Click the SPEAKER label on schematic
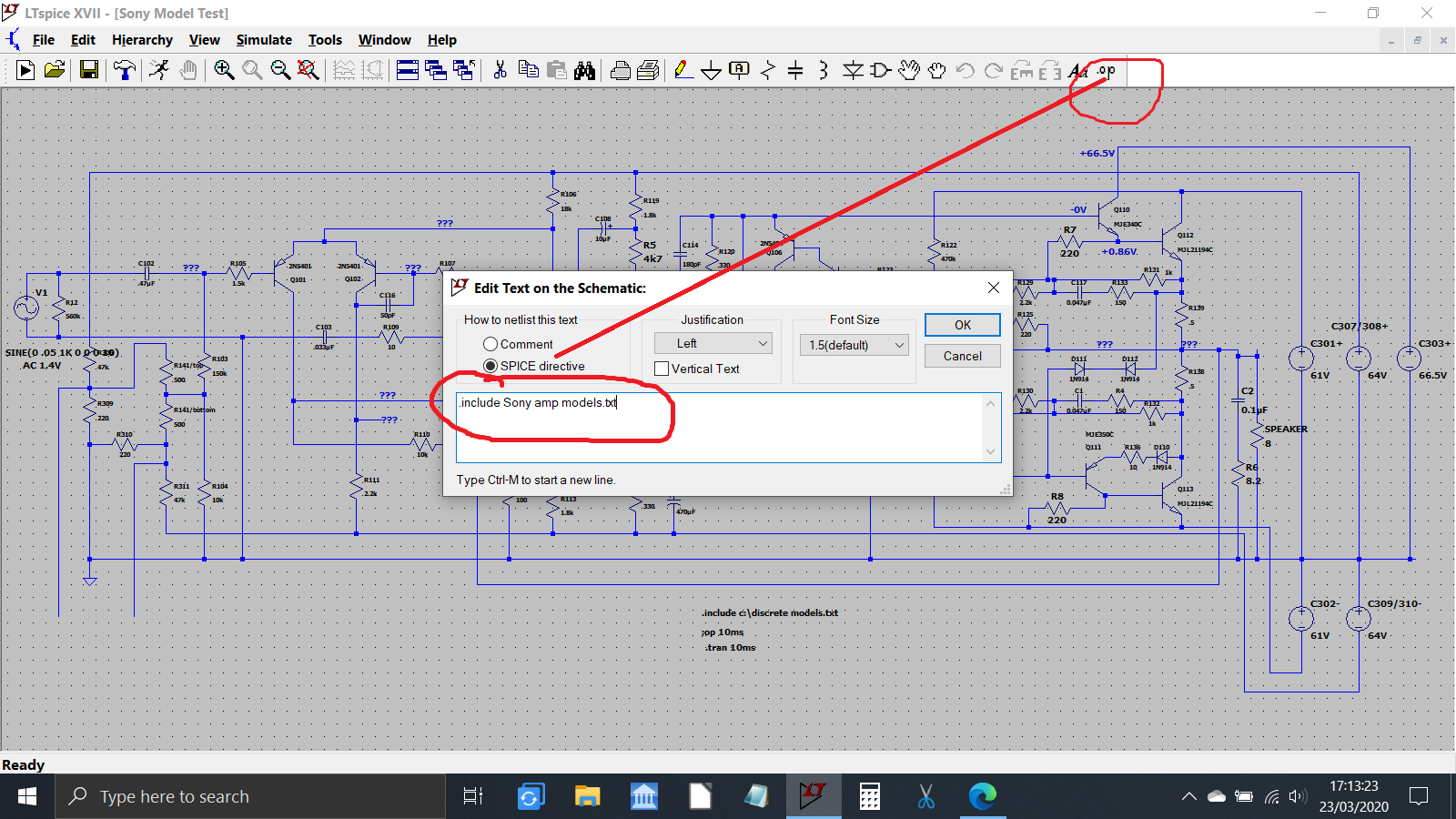This screenshot has width=1456, height=819. pos(1286,429)
